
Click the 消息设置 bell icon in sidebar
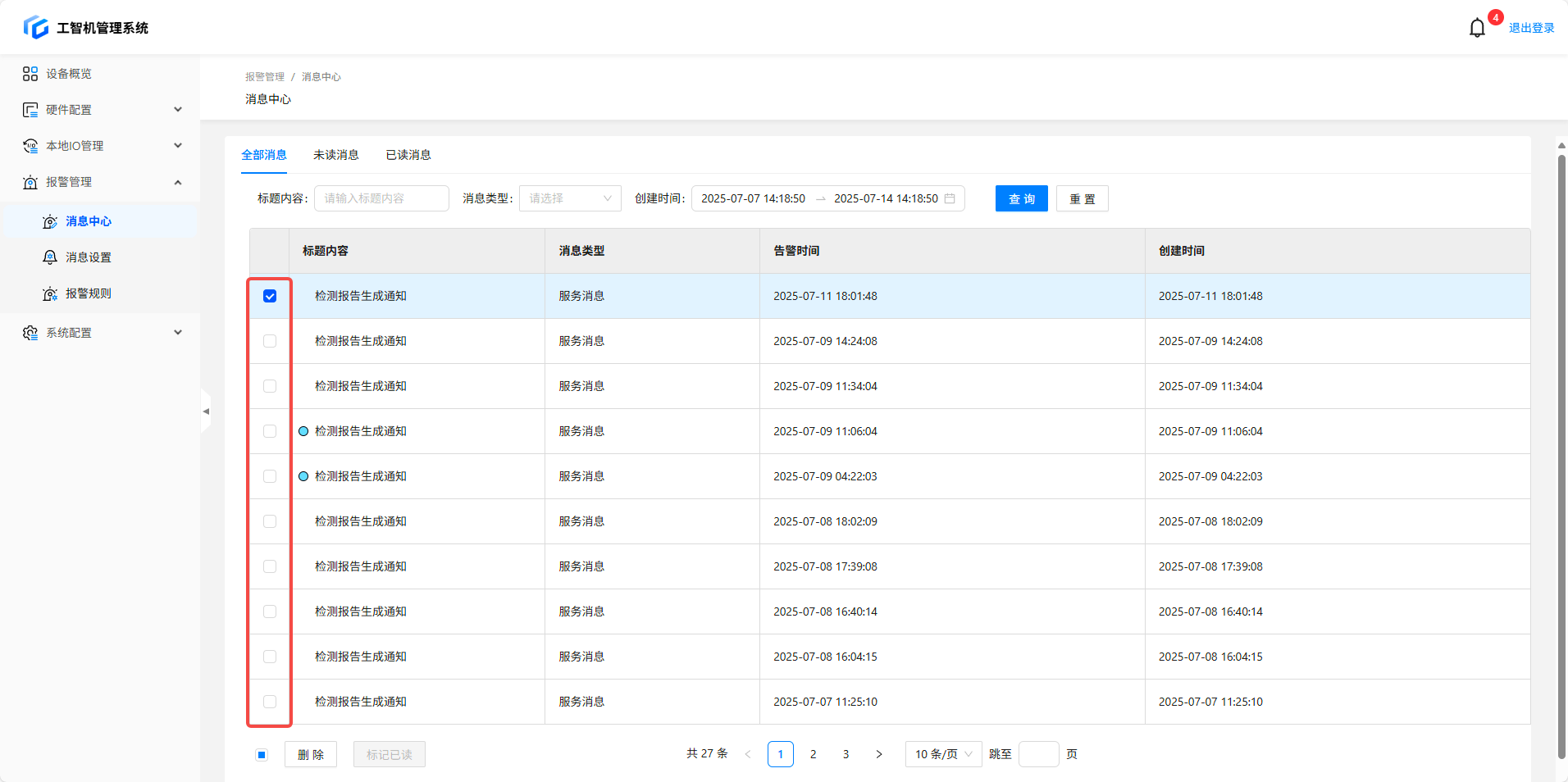[x=50, y=257]
